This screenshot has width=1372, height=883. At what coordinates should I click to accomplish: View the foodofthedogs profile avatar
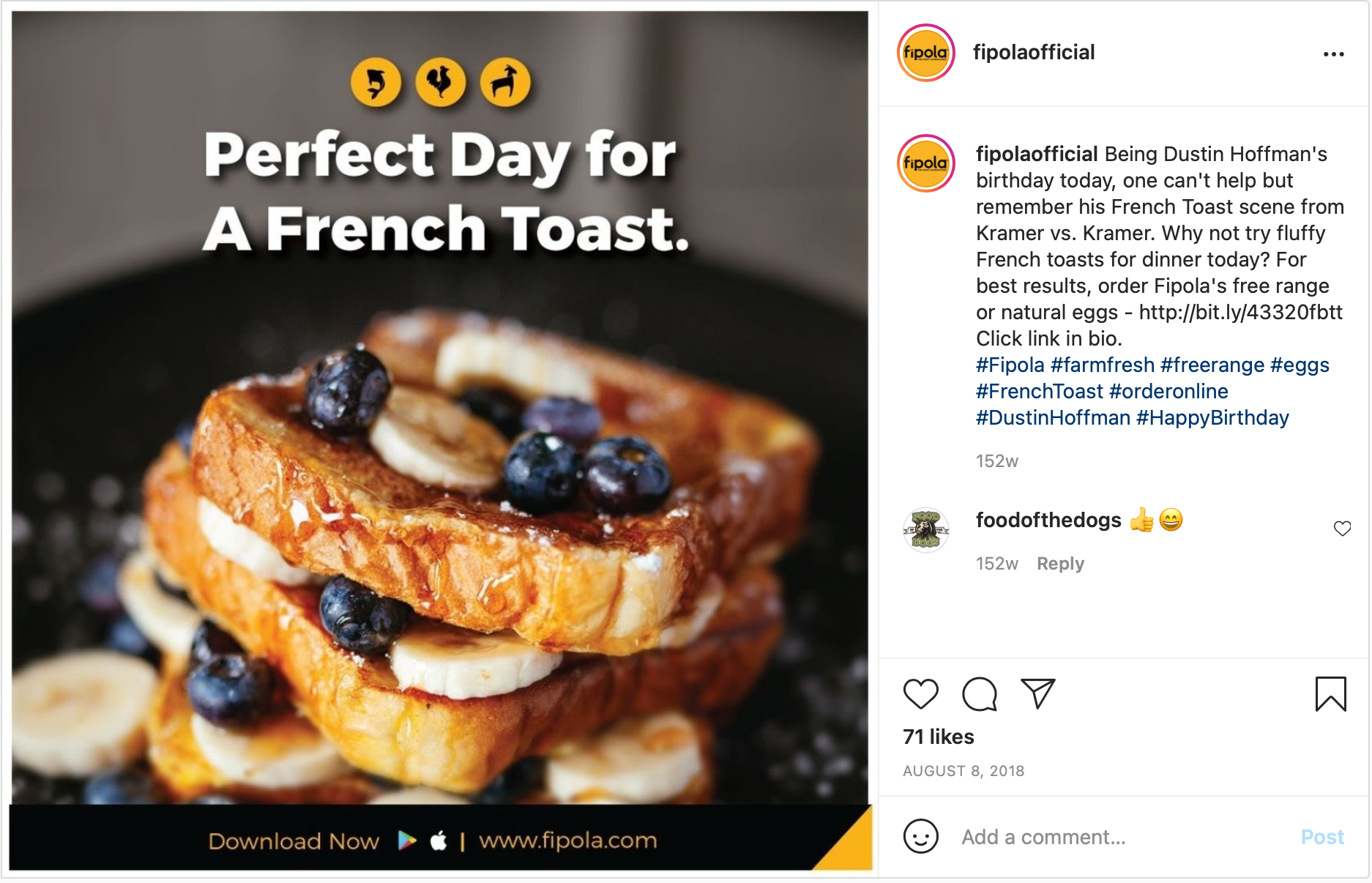click(925, 529)
